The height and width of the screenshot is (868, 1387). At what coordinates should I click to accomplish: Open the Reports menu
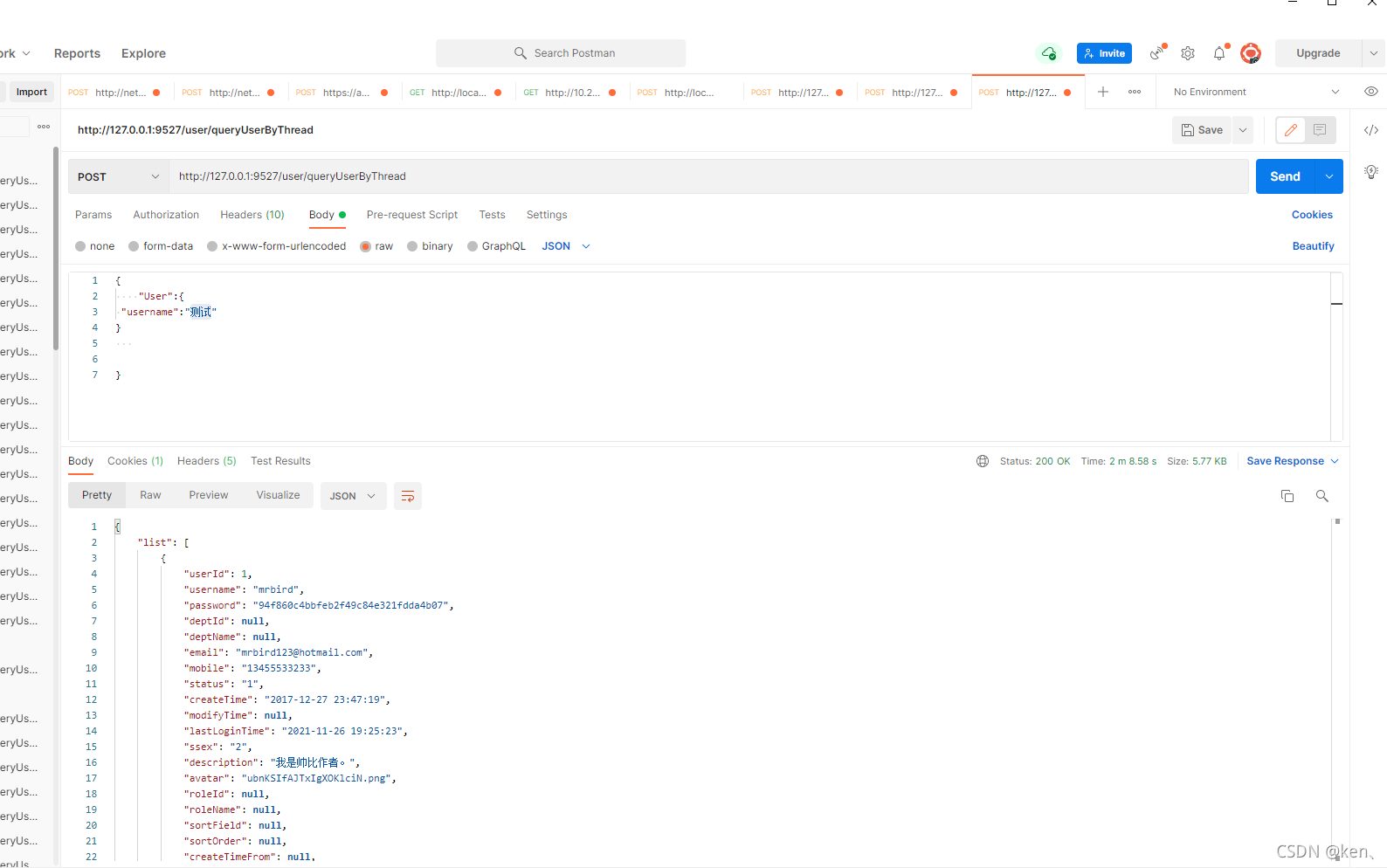(77, 53)
